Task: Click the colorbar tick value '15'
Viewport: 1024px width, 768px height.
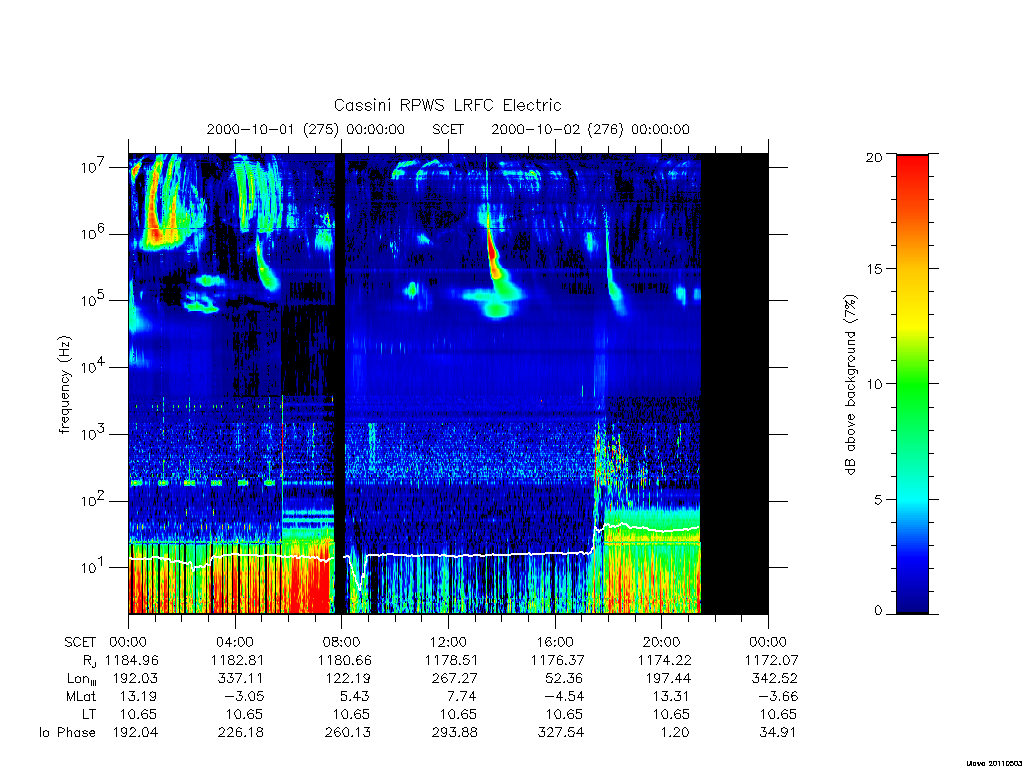Action: click(874, 269)
